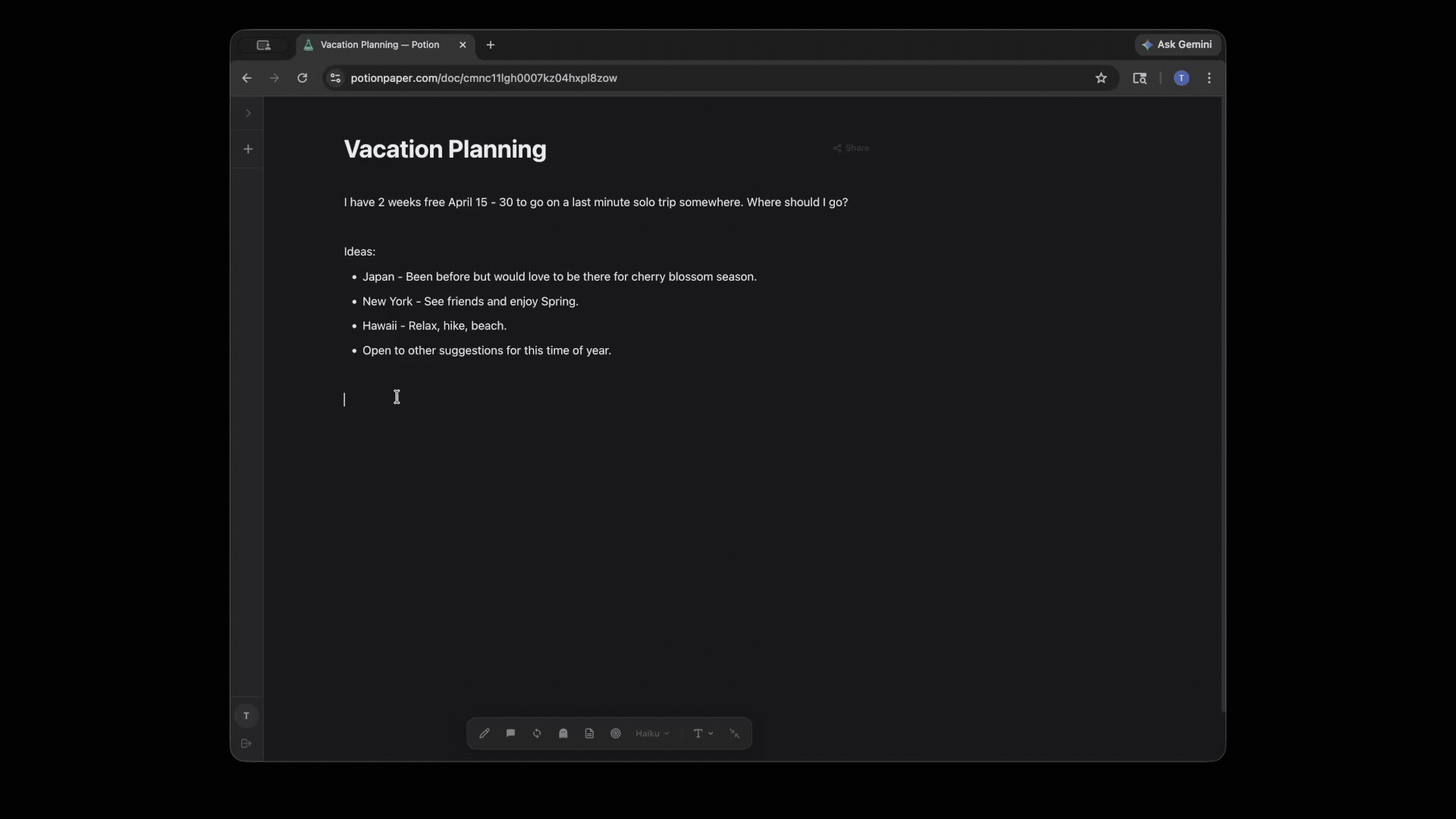Viewport: 1456px width, 819px height.
Task: Open Chrome three-dot menu
Action: 1210,78
